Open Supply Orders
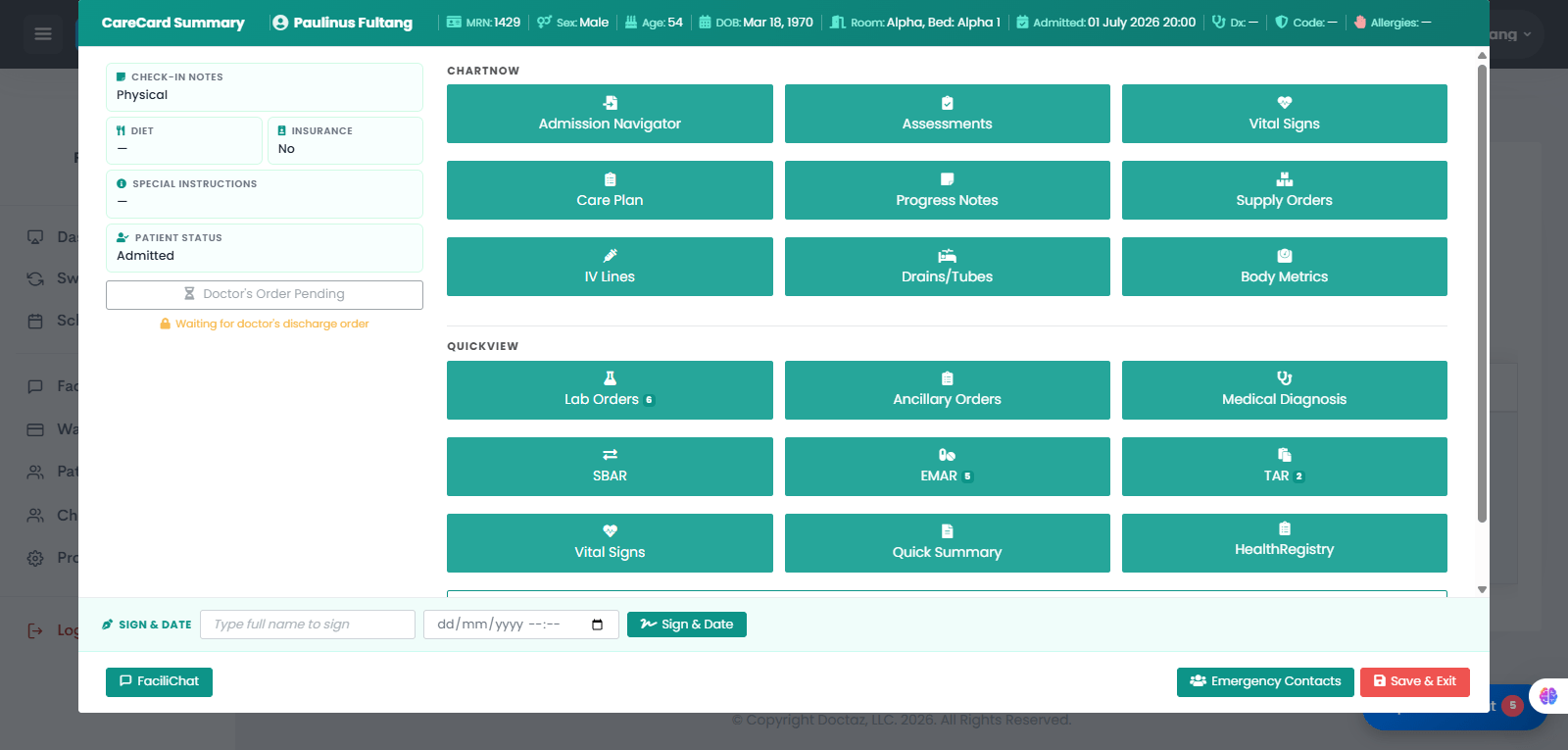 click(x=1284, y=190)
